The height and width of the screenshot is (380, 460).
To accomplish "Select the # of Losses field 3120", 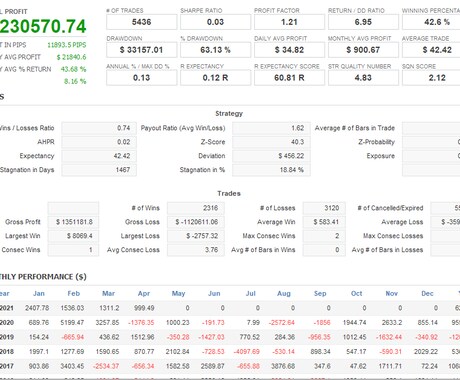I will point(324,208).
